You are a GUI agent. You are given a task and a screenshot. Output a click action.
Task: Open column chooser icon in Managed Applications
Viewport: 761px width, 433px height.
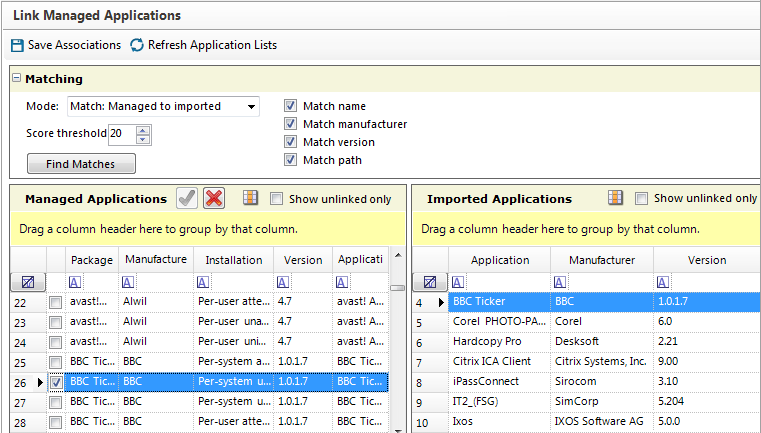251,198
